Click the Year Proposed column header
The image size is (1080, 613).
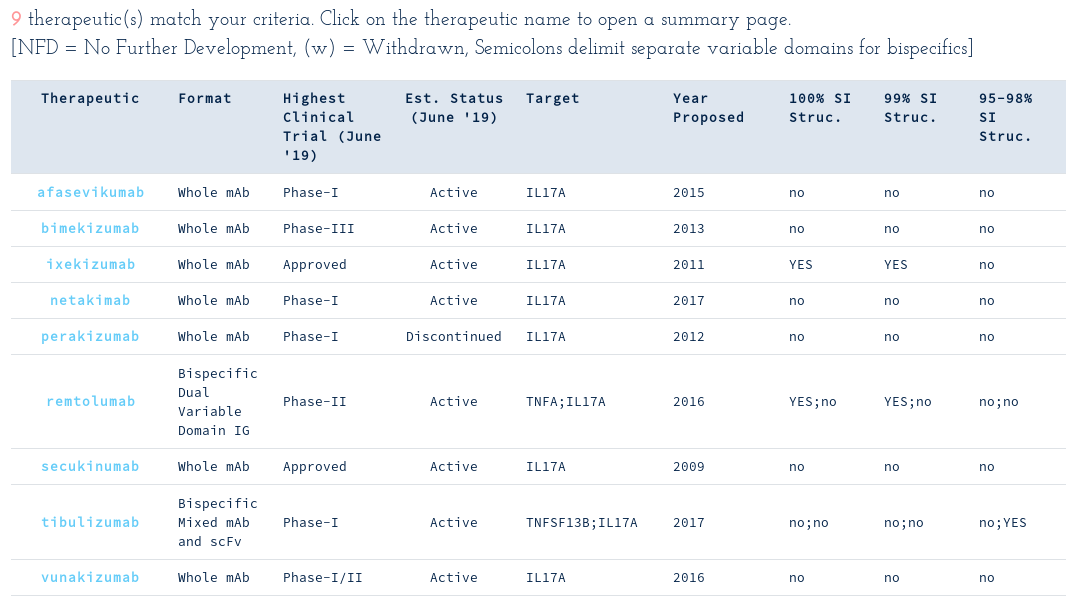pyautogui.click(x=708, y=108)
